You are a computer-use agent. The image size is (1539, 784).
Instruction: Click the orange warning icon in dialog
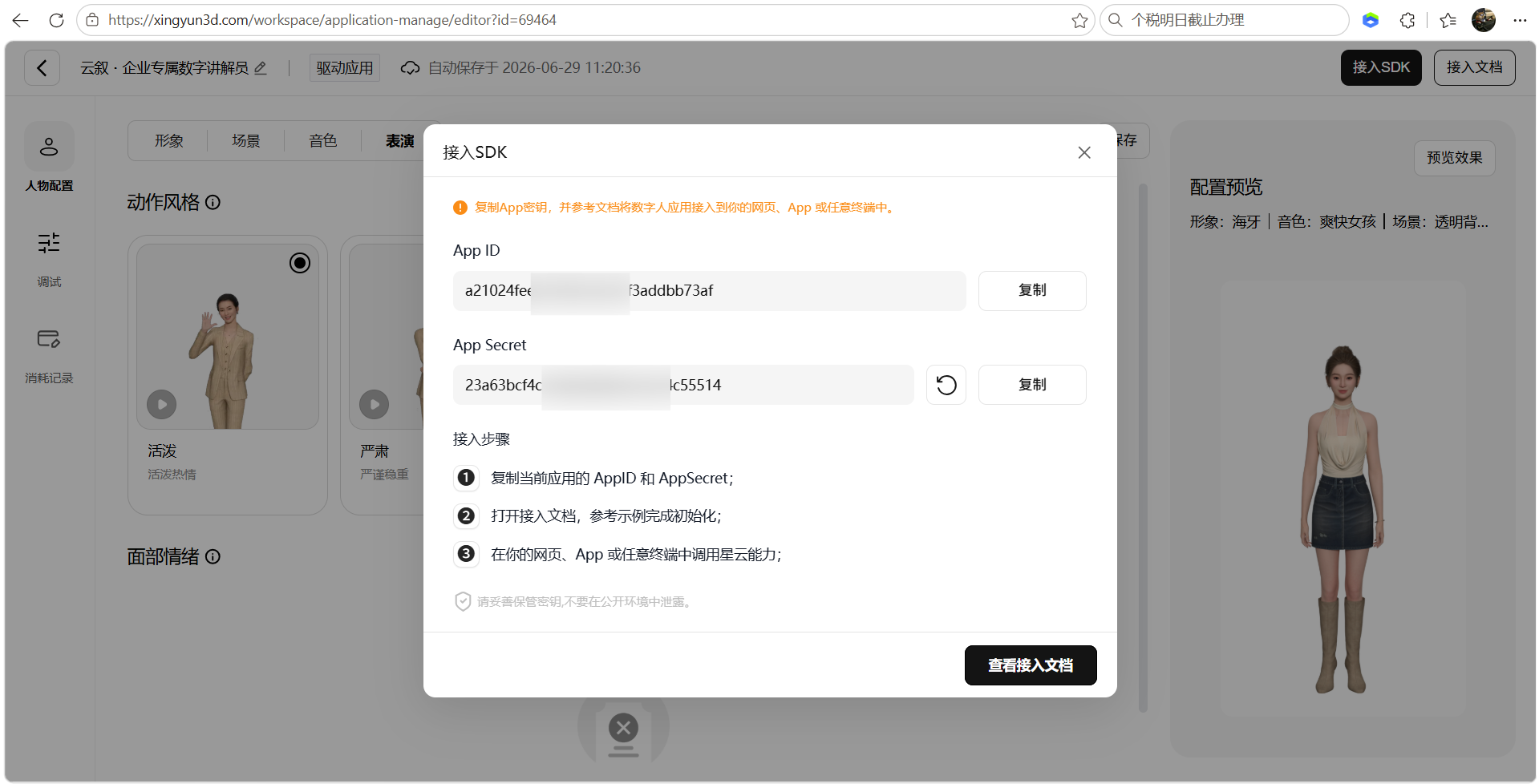pos(460,208)
